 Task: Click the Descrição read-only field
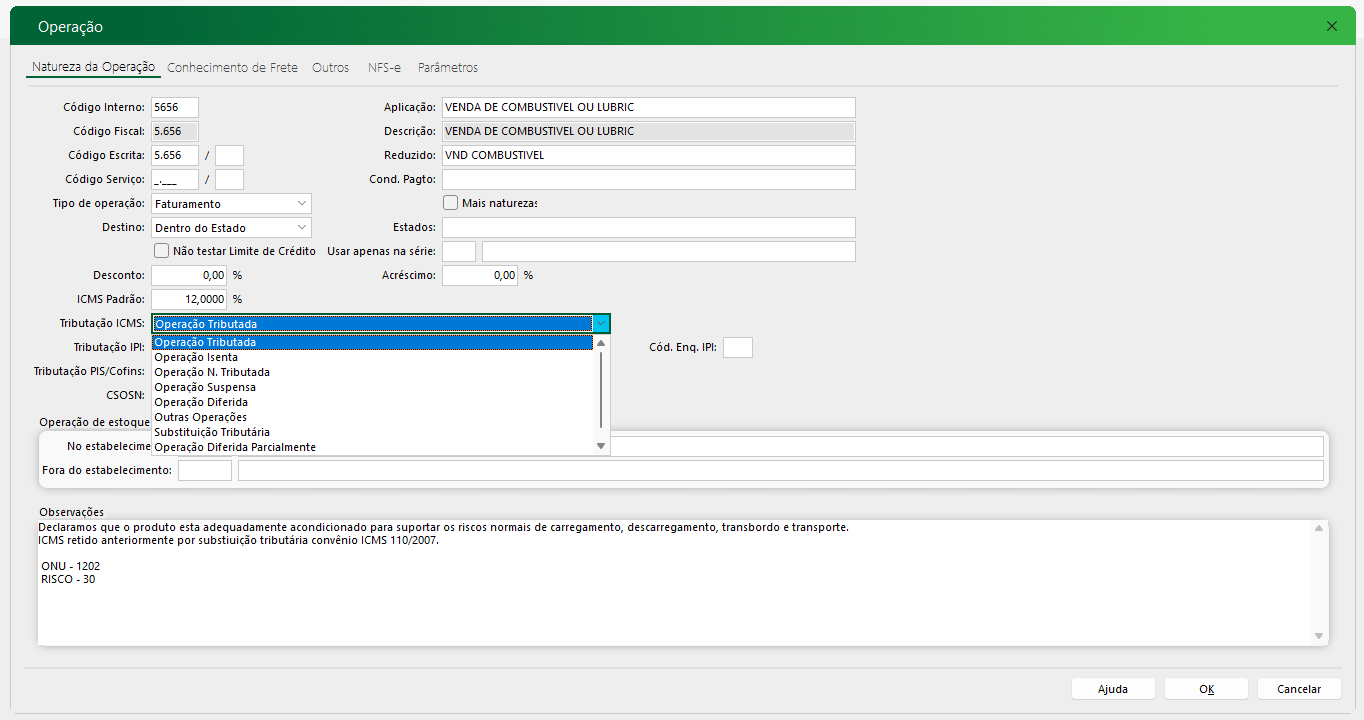coord(649,131)
